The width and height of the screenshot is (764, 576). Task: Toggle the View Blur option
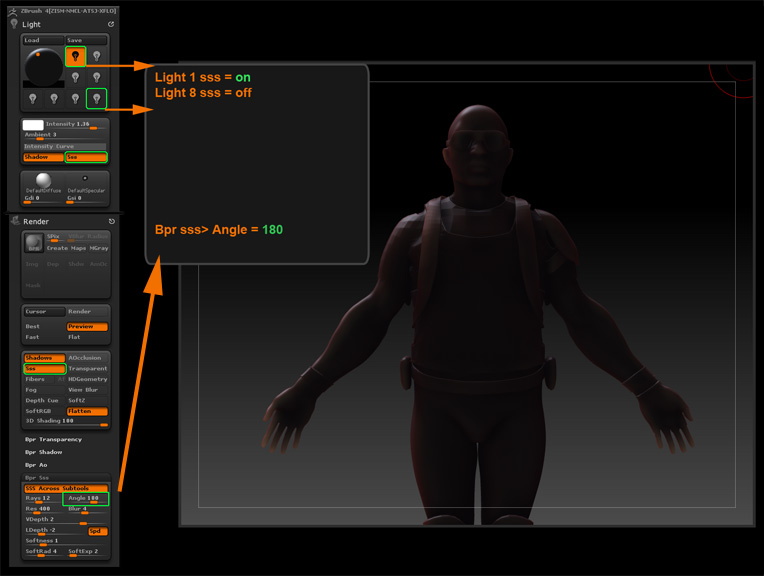coord(87,390)
